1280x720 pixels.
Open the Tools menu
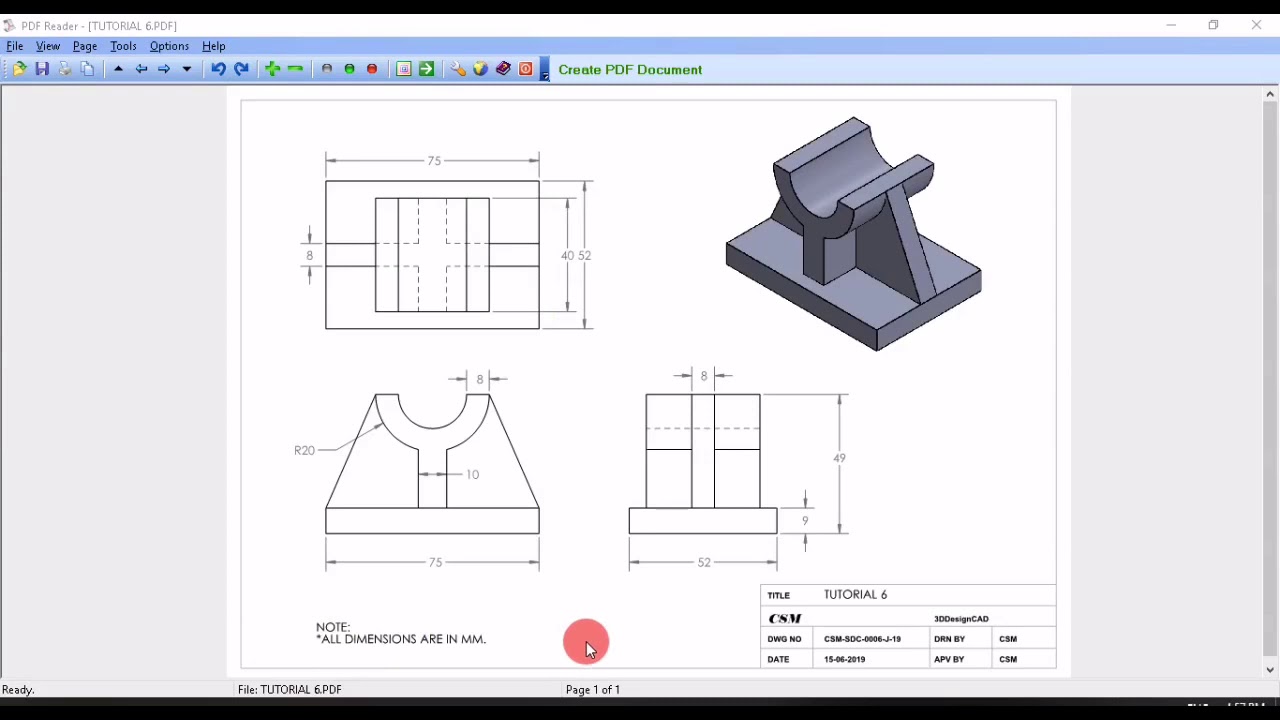123,46
